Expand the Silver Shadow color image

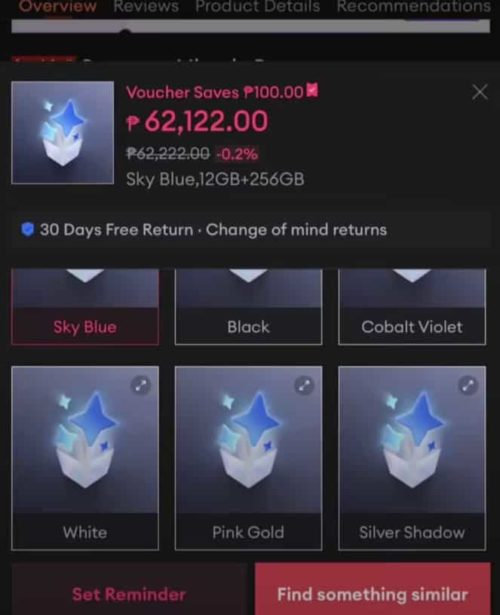468,385
